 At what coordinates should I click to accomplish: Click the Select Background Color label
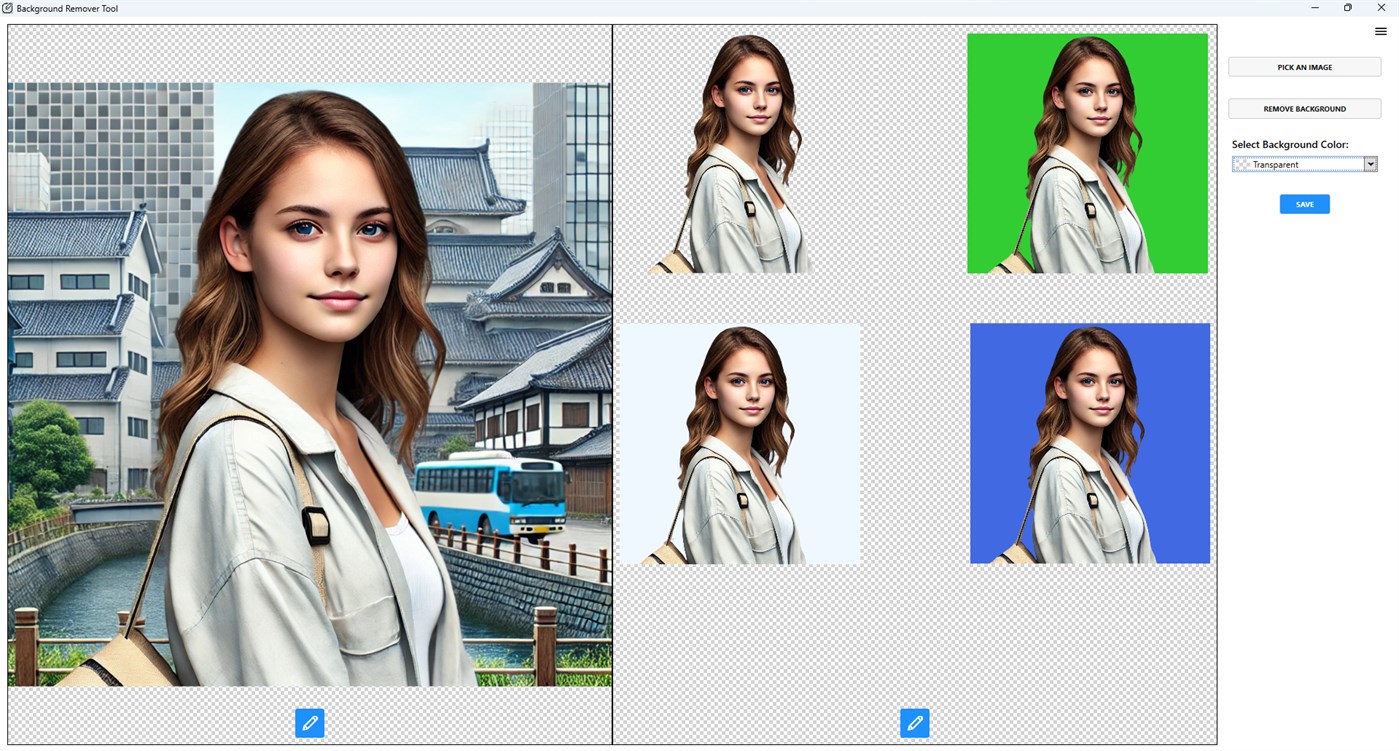coord(1290,144)
